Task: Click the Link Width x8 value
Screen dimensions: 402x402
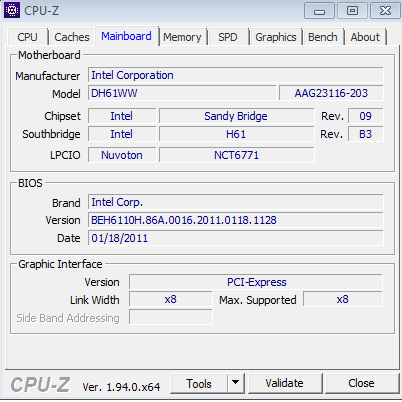Action: [x=171, y=299]
